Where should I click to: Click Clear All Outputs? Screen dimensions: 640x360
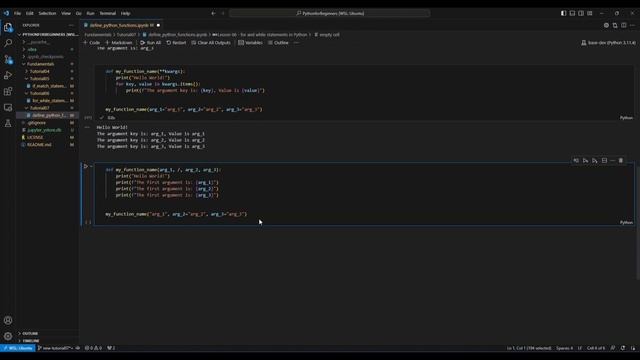211,42
